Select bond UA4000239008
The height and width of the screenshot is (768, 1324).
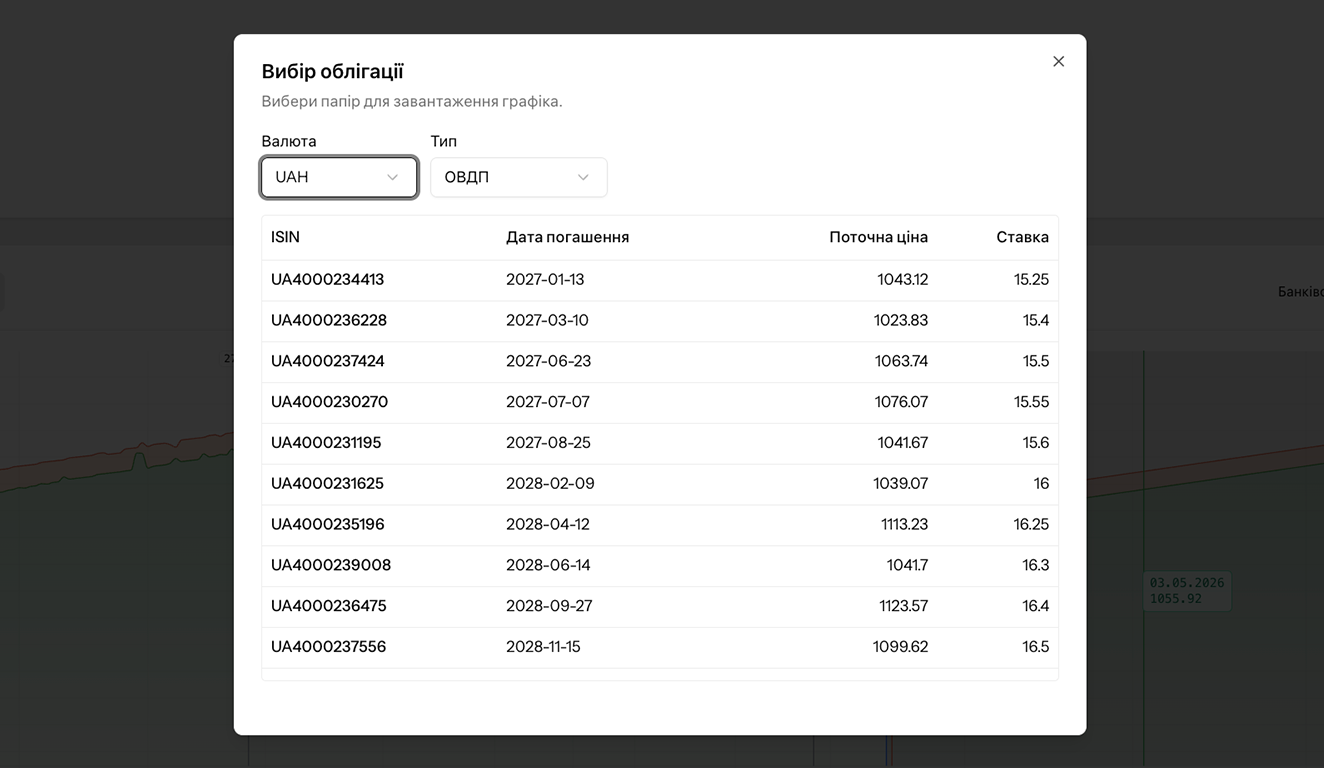(660, 565)
